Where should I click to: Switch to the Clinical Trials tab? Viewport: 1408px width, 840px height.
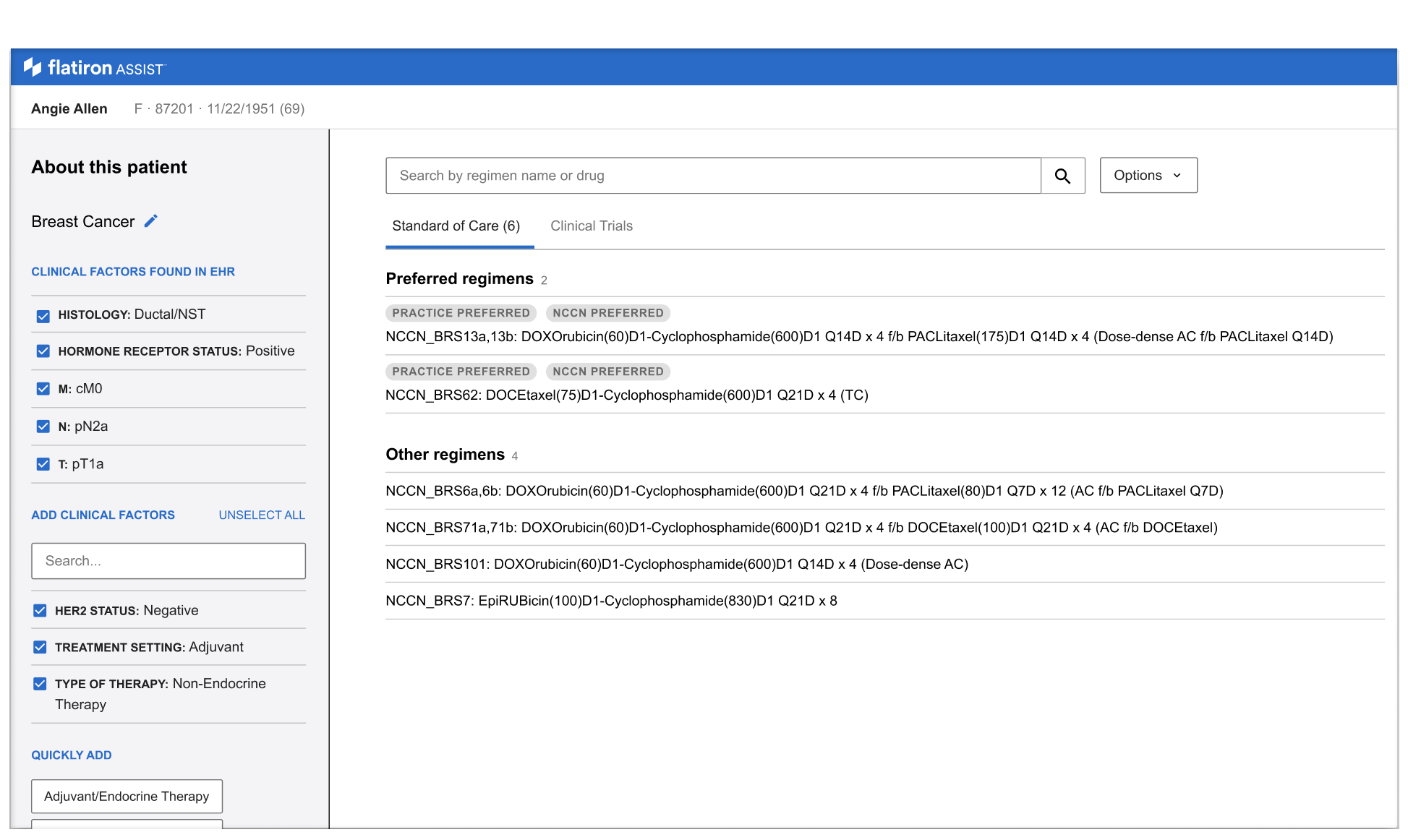(x=591, y=226)
